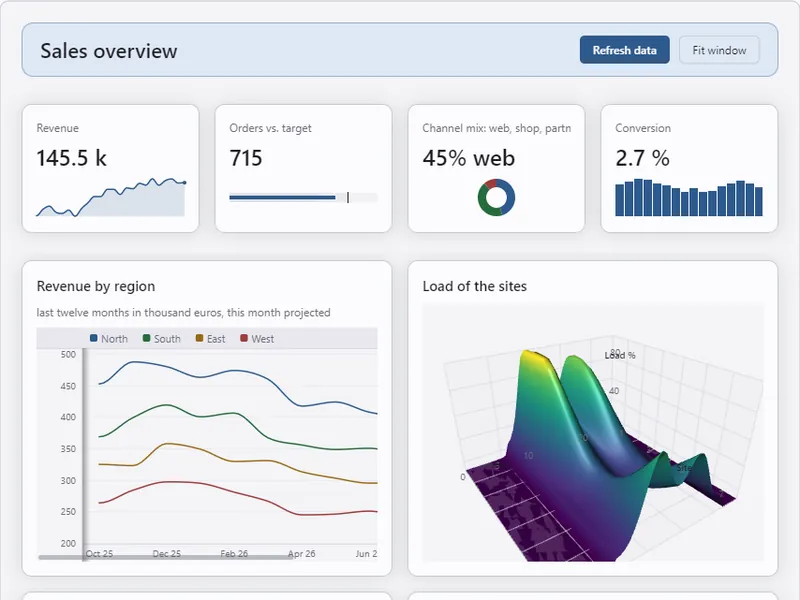Click the Sales overview heading

pyautogui.click(x=109, y=51)
